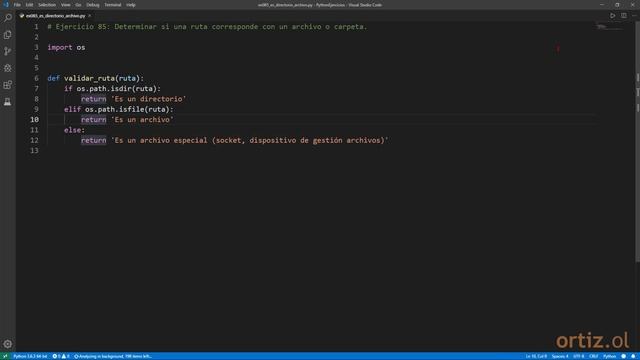The image size is (640, 360).
Task: Open the Test beaker view
Action: point(7,102)
